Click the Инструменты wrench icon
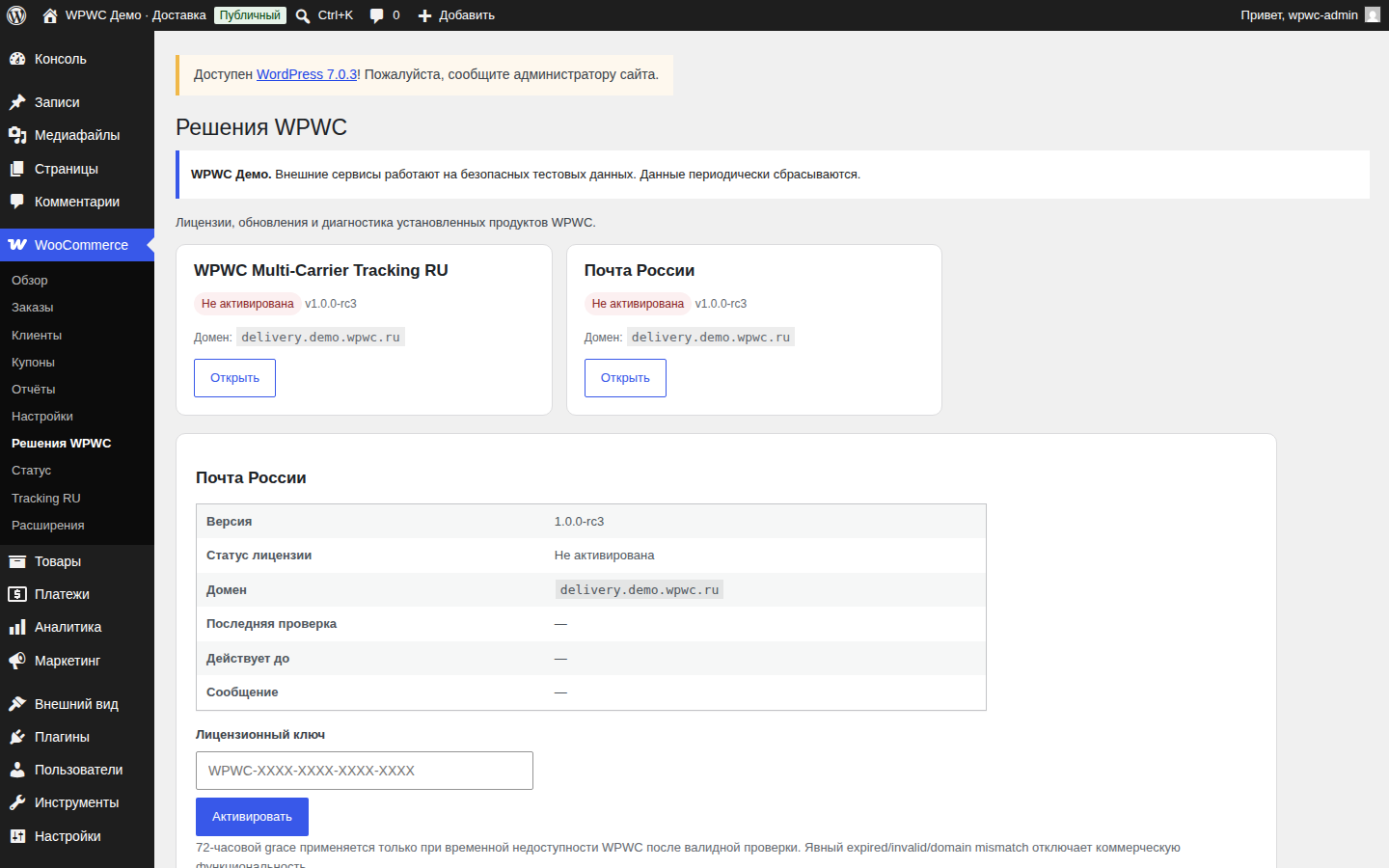The image size is (1389, 868). coord(17,802)
